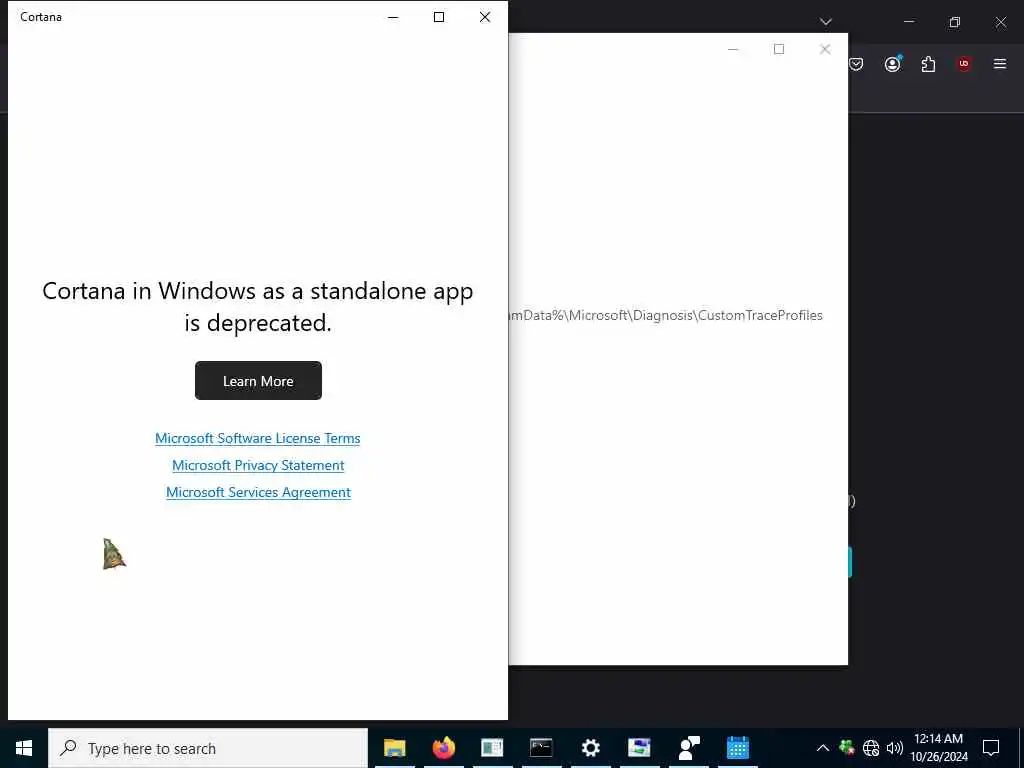Minimize the Firefox browser window
Viewport: 1024px width, 768px height.
[909, 22]
